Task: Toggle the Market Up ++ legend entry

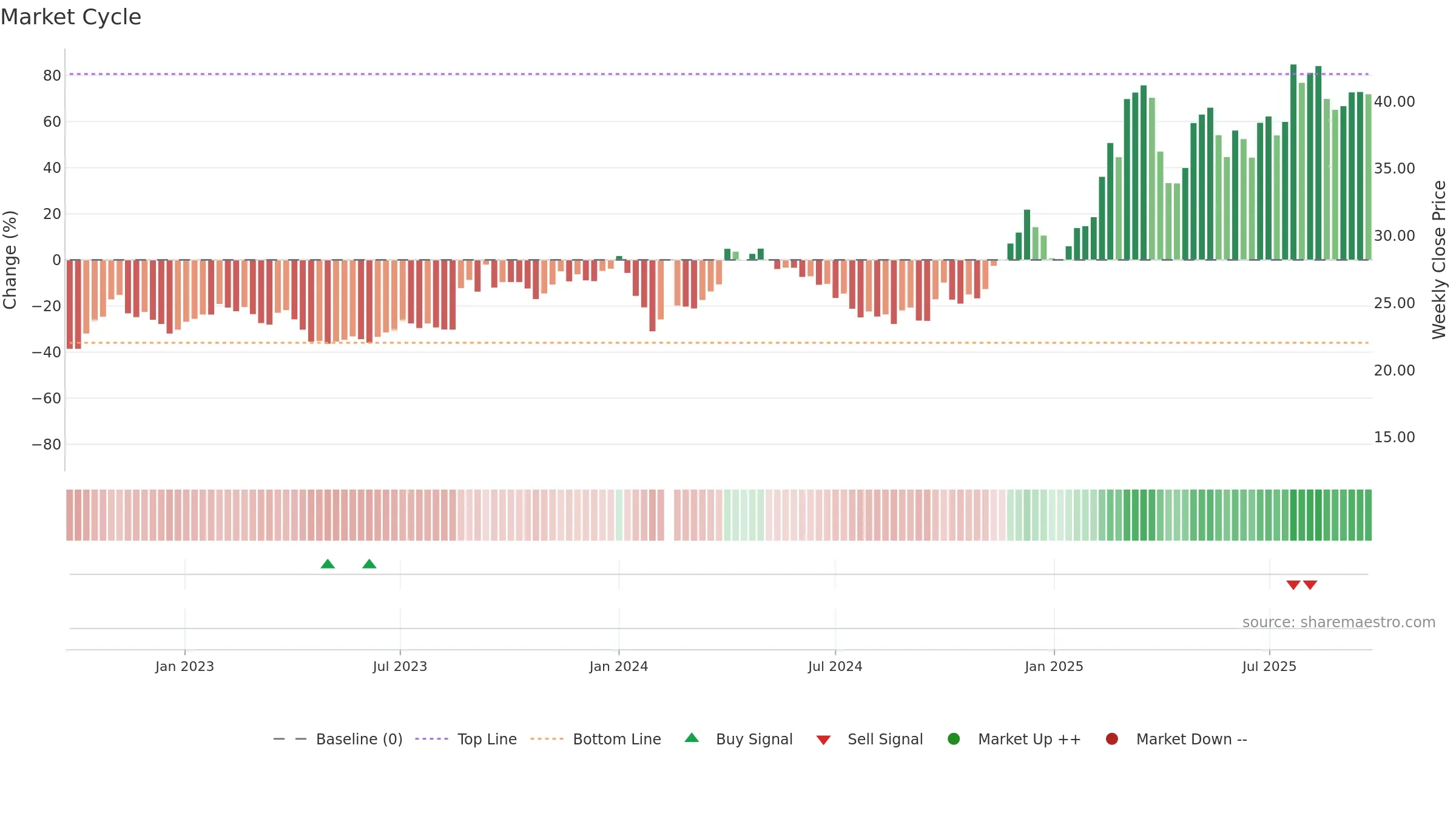Action: pos(1014,739)
